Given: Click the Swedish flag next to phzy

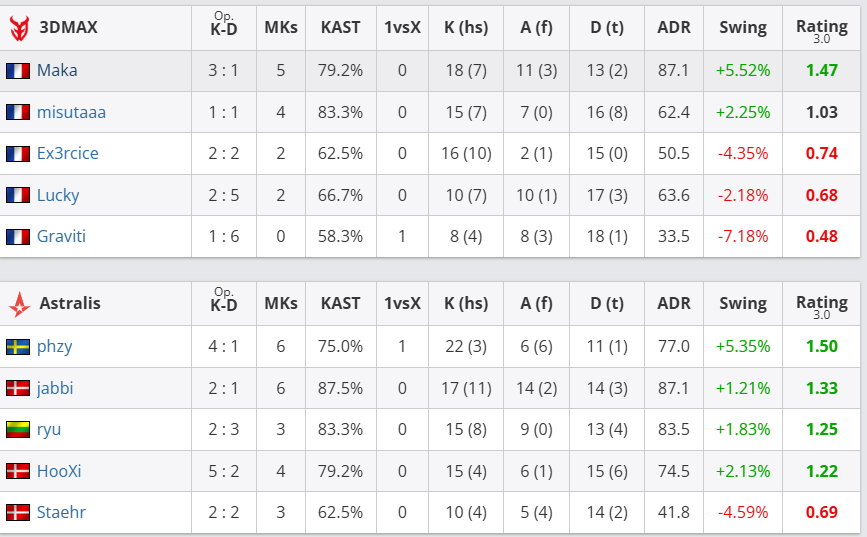Looking at the screenshot, I should click(17, 347).
